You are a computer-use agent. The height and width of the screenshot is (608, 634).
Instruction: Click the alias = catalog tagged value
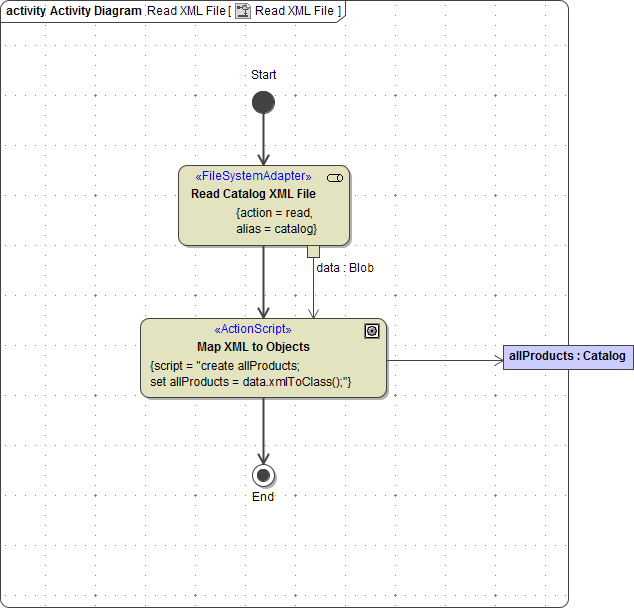(x=276, y=229)
